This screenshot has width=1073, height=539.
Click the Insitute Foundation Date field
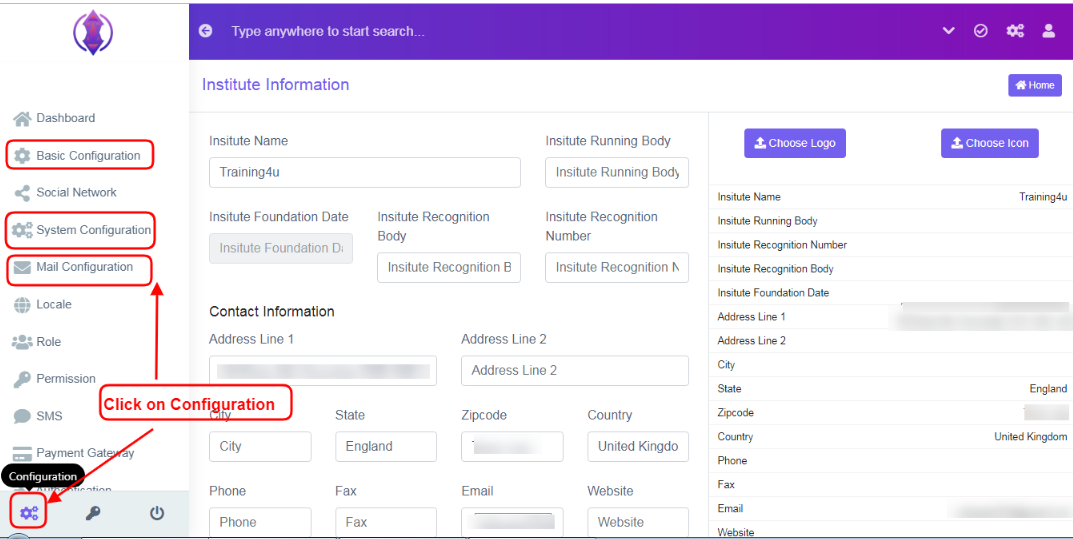click(x=281, y=248)
